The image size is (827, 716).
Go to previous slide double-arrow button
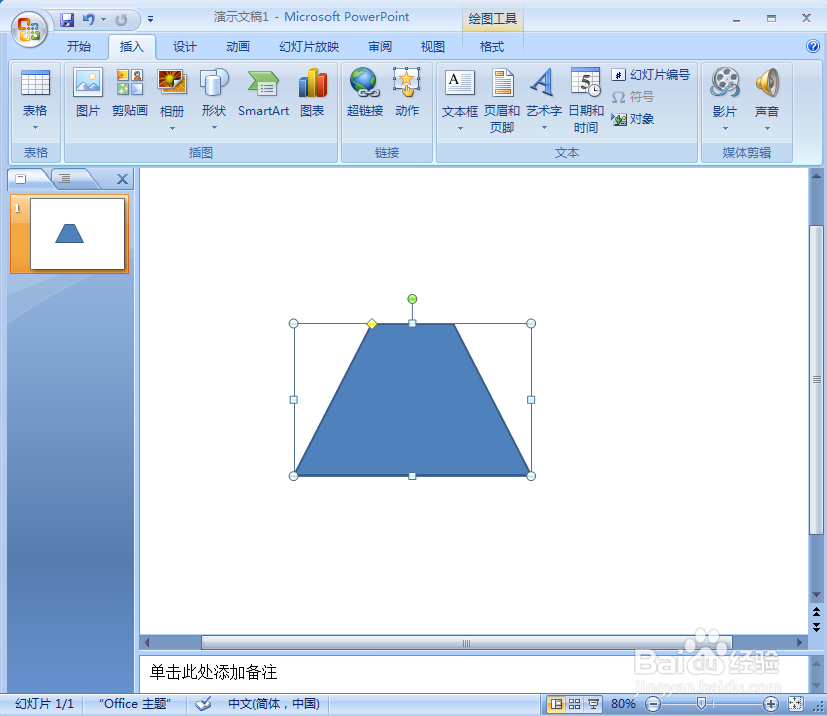click(x=816, y=612)
